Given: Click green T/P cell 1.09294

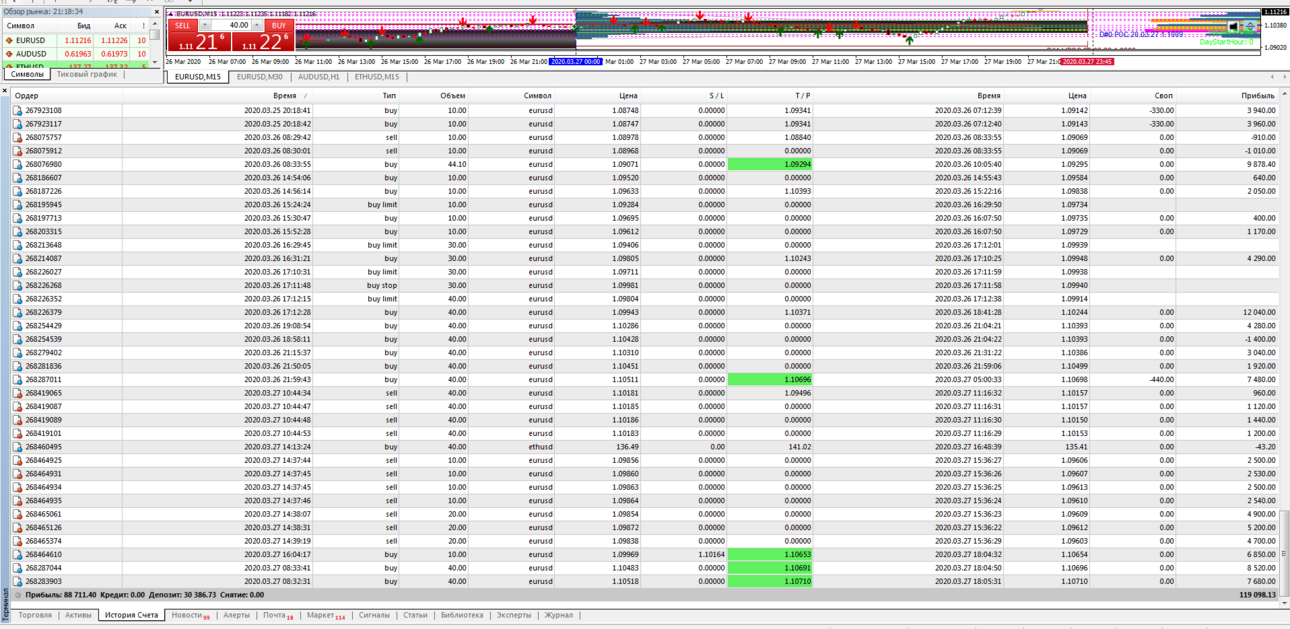Looking at the screenshot, I should click(770, 164).
